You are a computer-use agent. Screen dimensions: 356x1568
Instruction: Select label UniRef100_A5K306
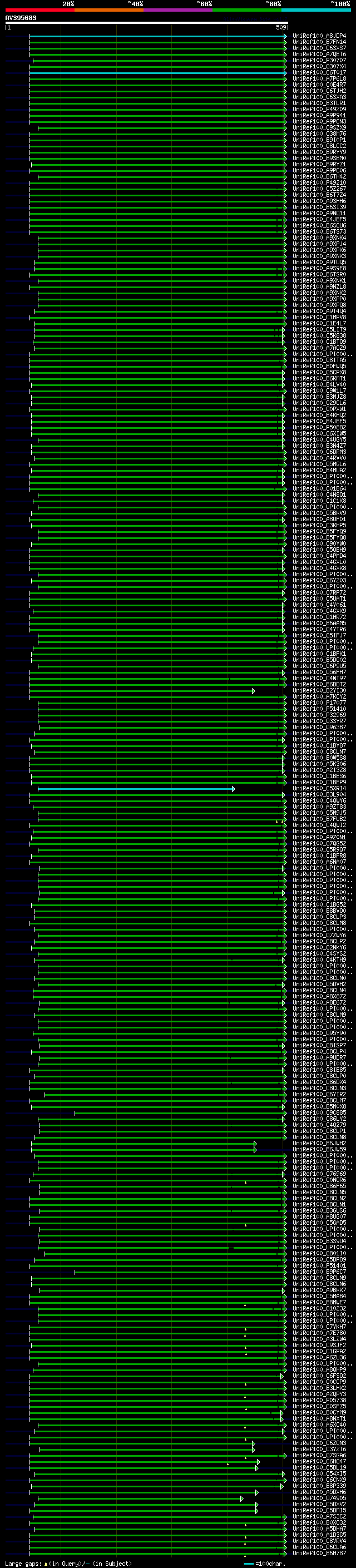[319, 764]
